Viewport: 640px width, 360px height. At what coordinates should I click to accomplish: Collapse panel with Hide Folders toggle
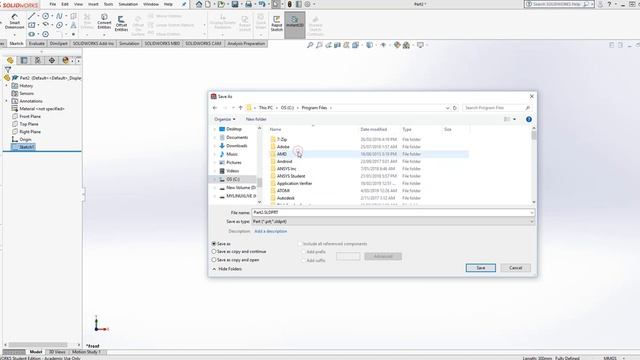227,269
